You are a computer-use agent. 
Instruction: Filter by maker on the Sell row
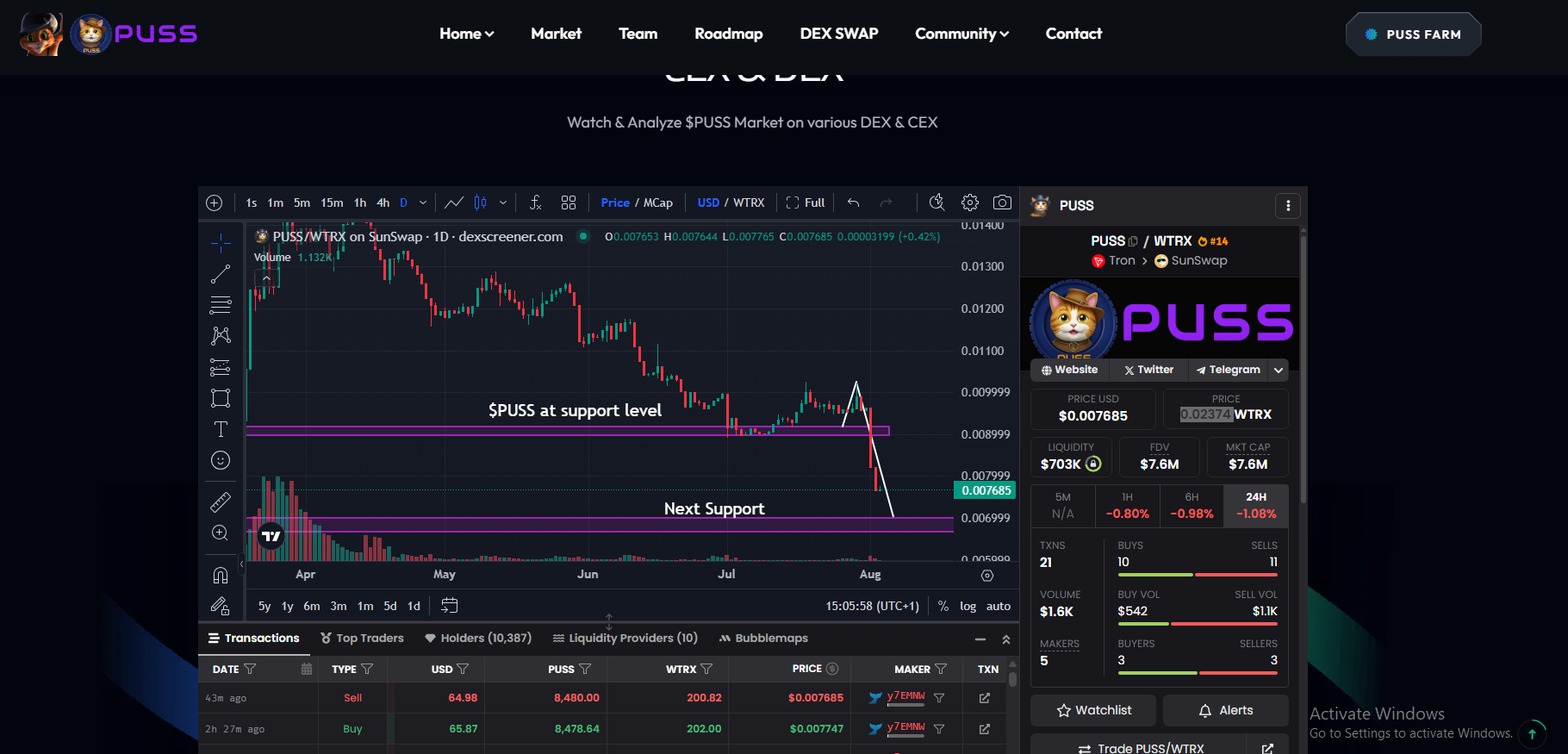pos(940,698)
